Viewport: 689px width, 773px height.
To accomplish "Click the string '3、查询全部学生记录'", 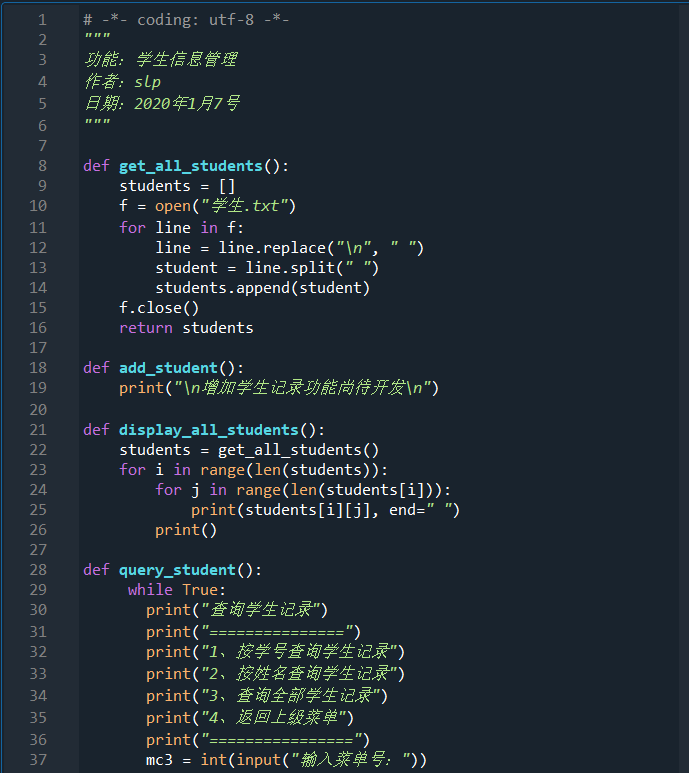I will point(291,696).
